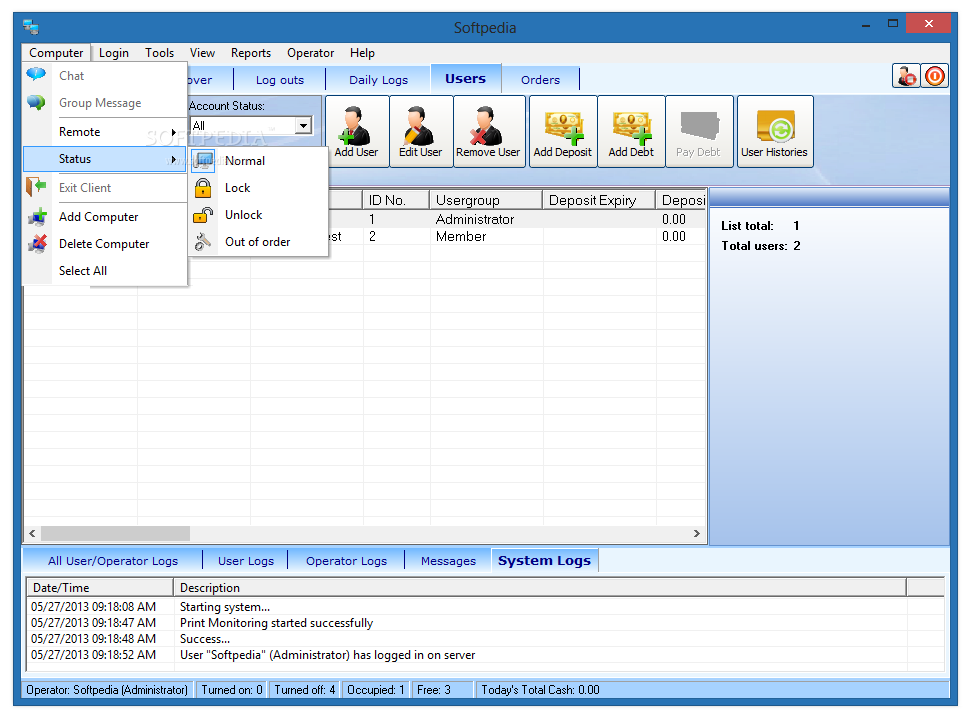Click the application icon in the title bar
The height and width of the screenshot is (725, 975).
pos(31,27)
